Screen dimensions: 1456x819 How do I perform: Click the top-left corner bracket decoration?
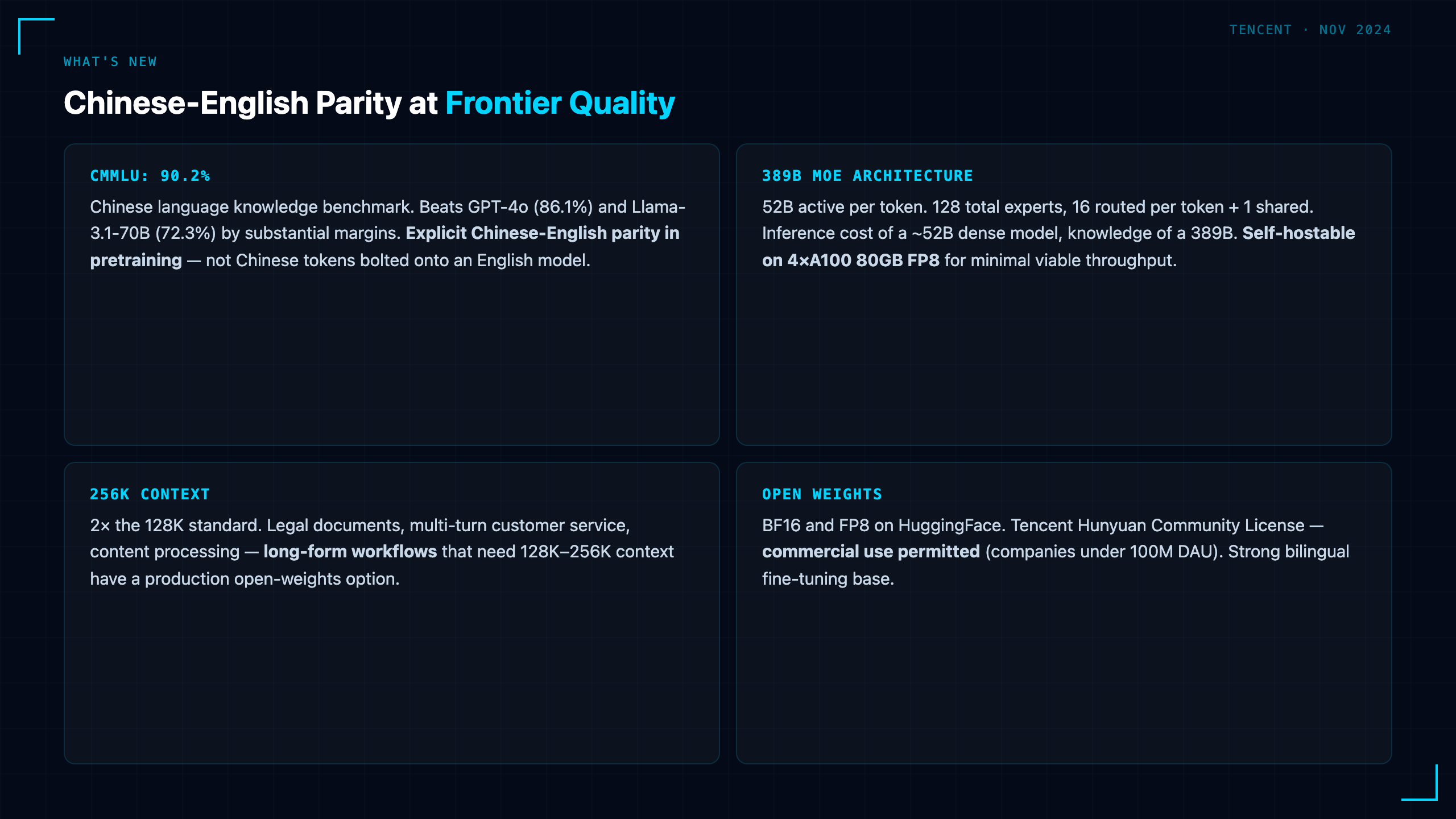point(36,36)
